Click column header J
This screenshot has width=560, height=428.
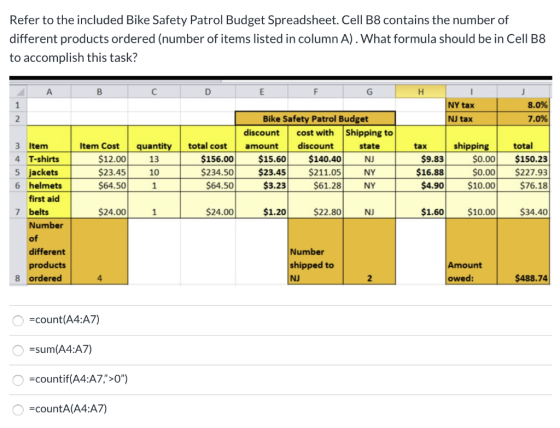click(x=523, y=91)
